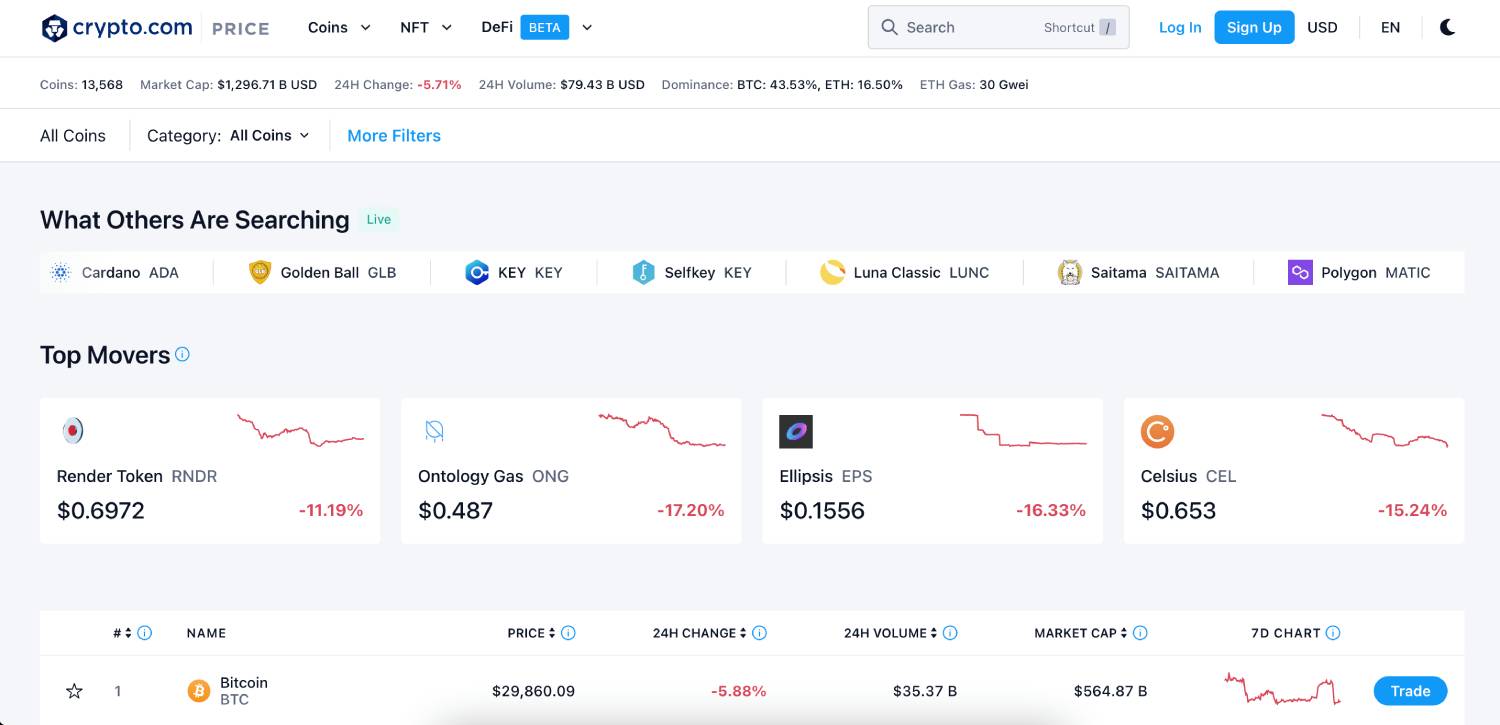Star Bitcoin as a favorite

tap(74, 691)
